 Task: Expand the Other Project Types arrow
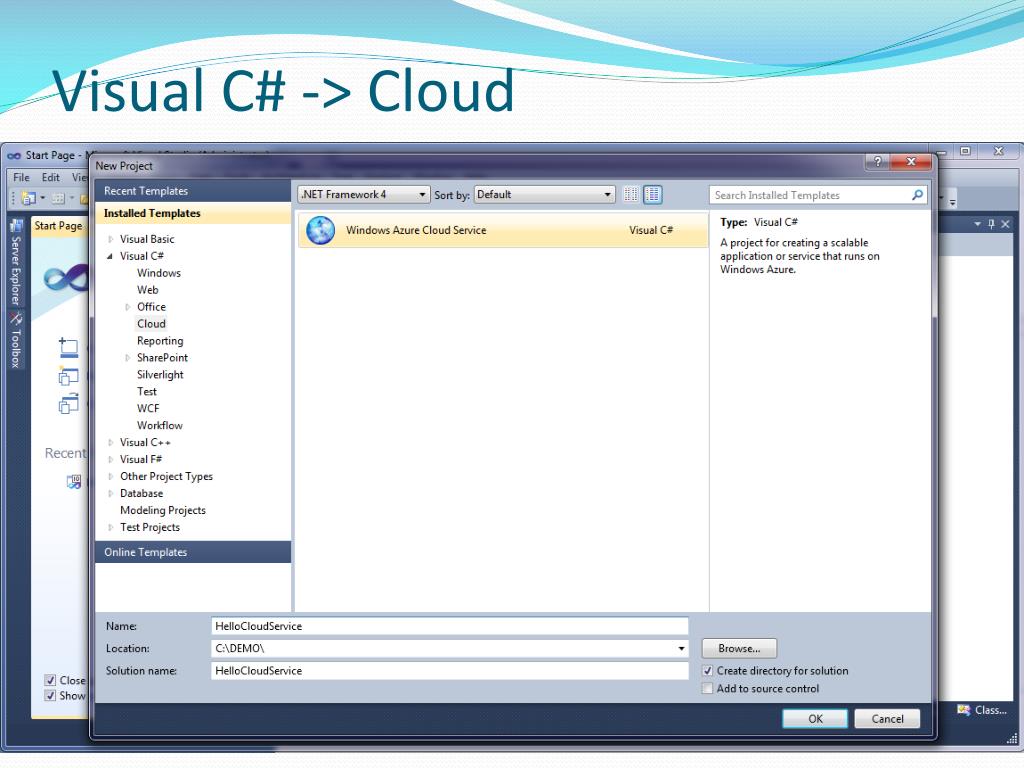pos(110,477)
